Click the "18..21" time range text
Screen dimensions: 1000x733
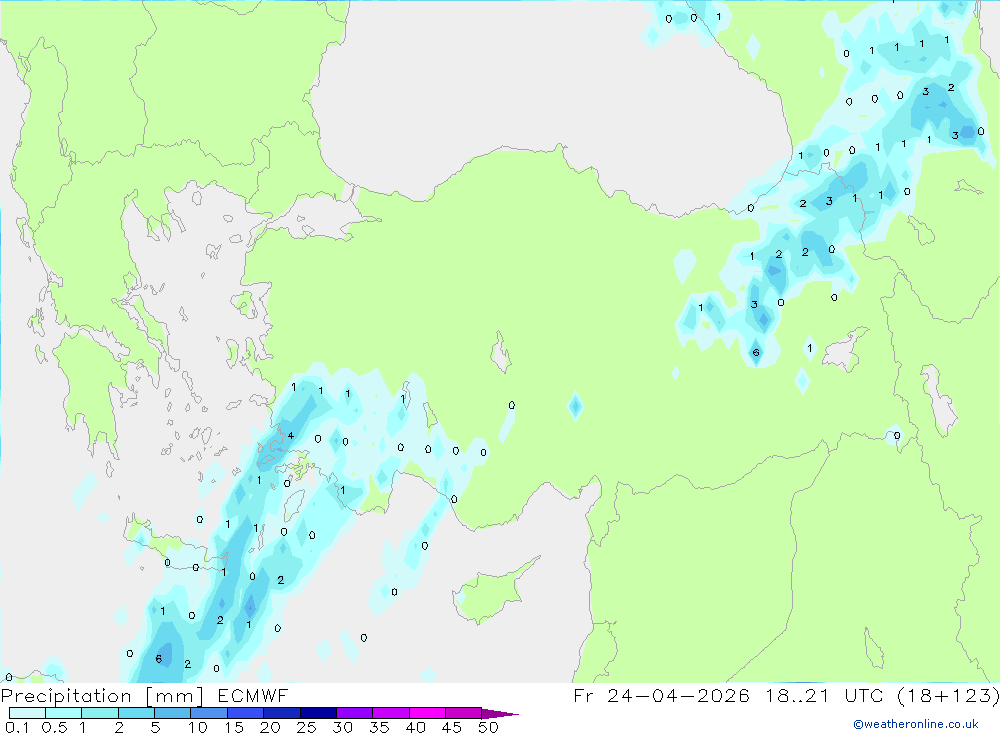point(797,695)
